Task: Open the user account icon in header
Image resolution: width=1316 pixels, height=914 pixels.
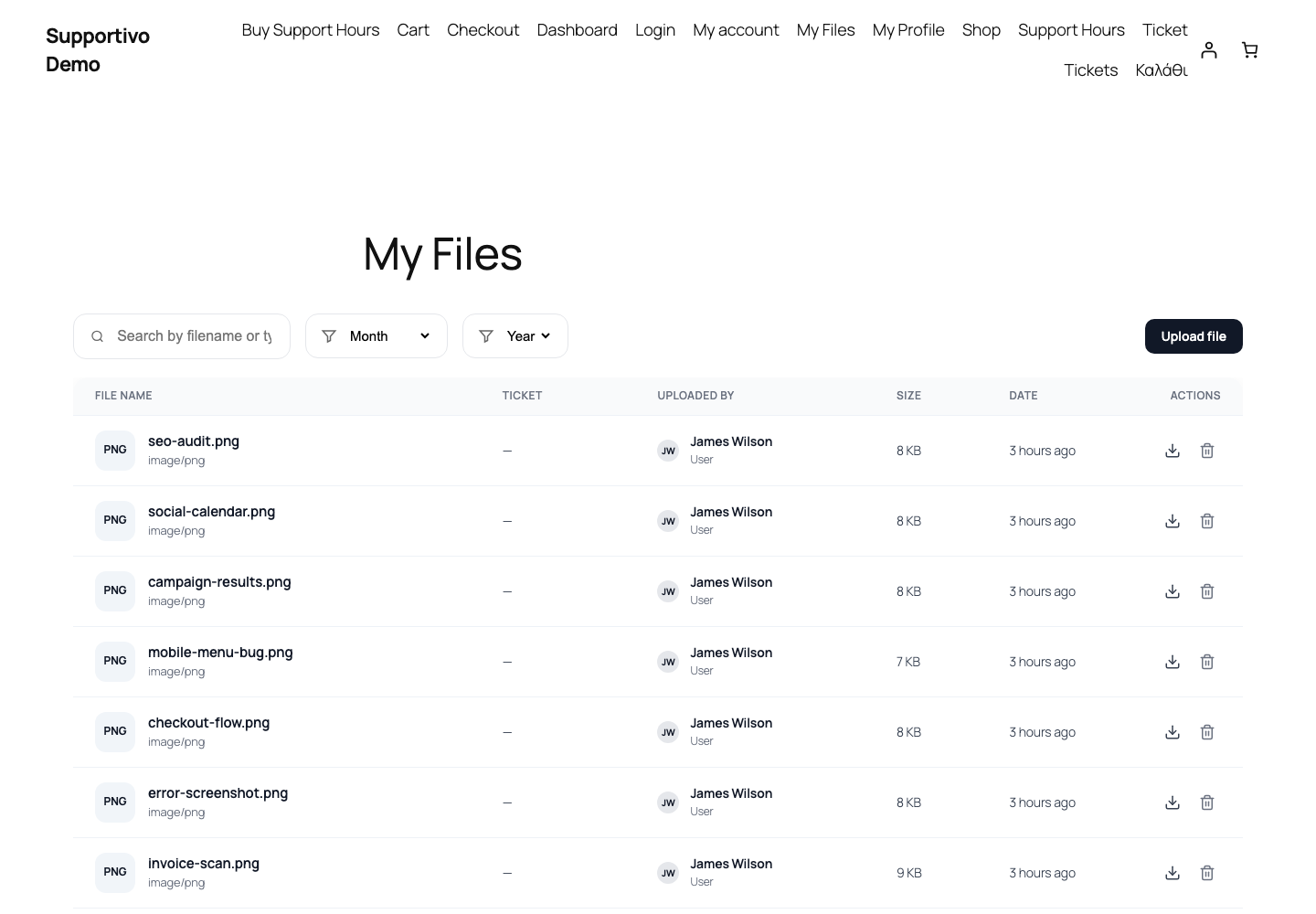Action: pos(1209,50)
